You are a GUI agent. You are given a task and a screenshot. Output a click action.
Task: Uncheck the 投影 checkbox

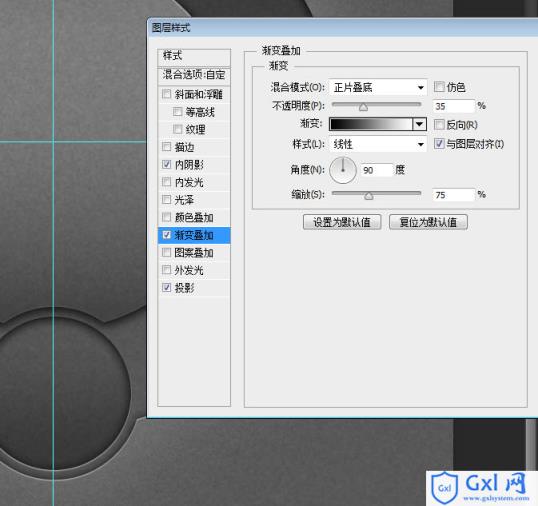point(166,287)
